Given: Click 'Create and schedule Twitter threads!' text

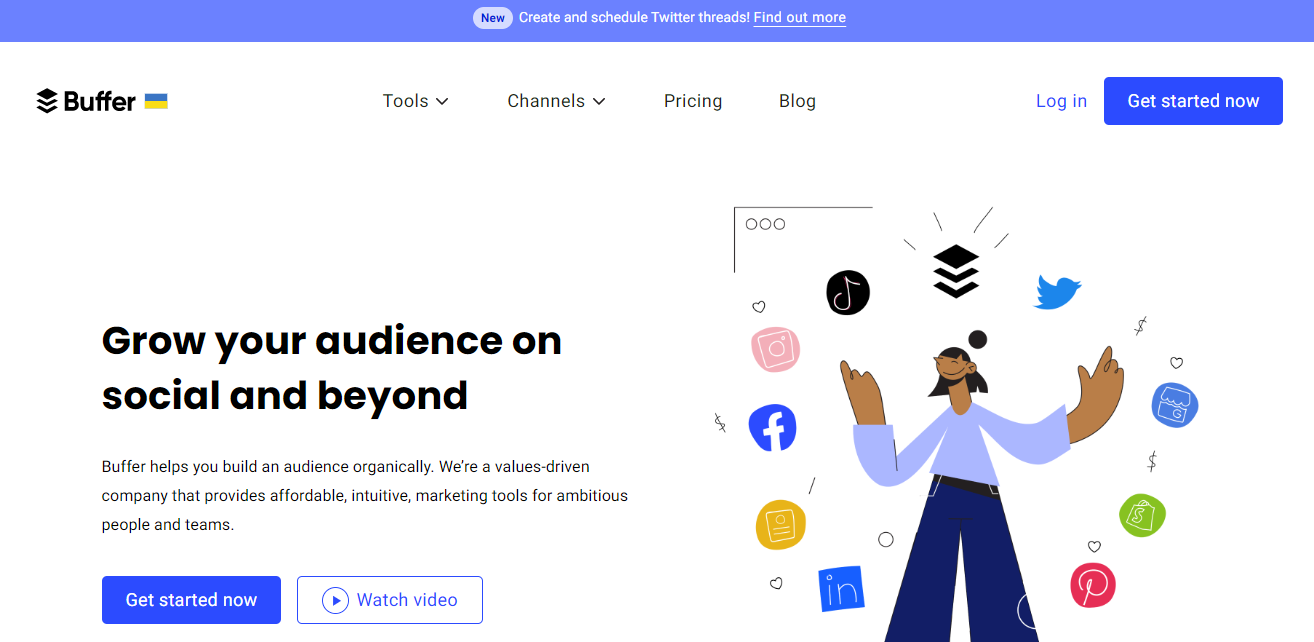Looking at the screenshot, I should tap(634, 17).
